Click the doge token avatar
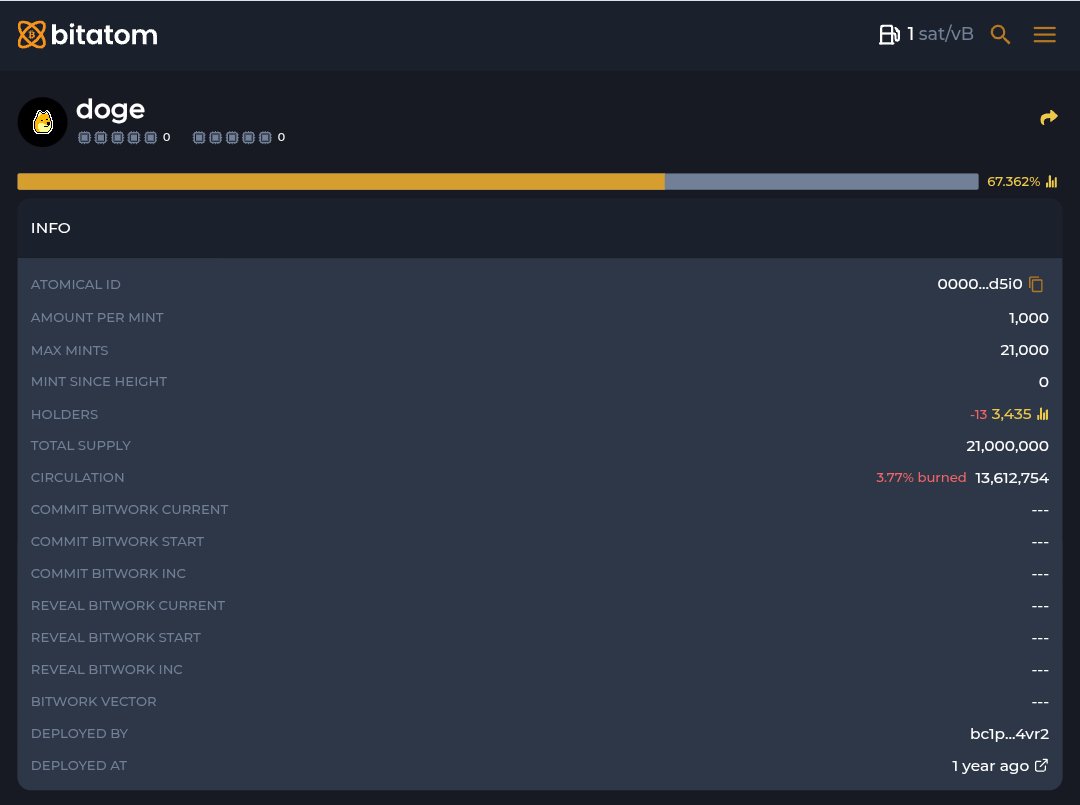Image resolution: width=1080 pixels, height=805 pixels. click(x=43, y=122)
